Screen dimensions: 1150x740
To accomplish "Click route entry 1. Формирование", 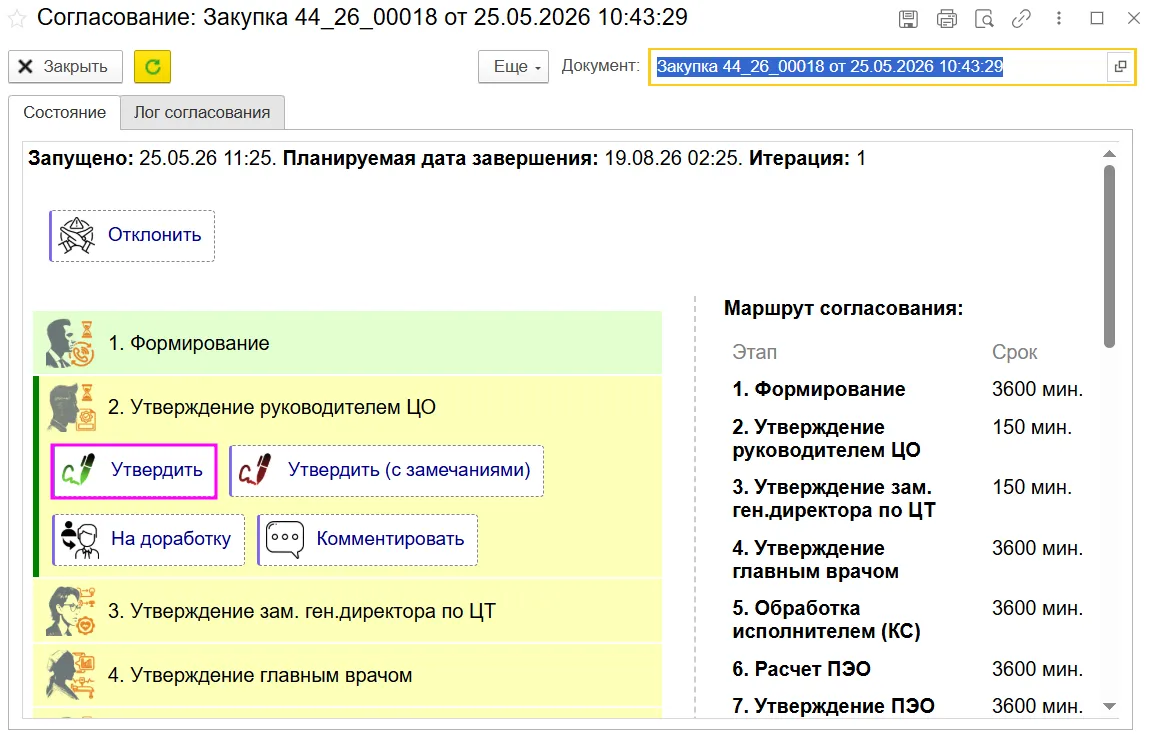I will point(818,389).
